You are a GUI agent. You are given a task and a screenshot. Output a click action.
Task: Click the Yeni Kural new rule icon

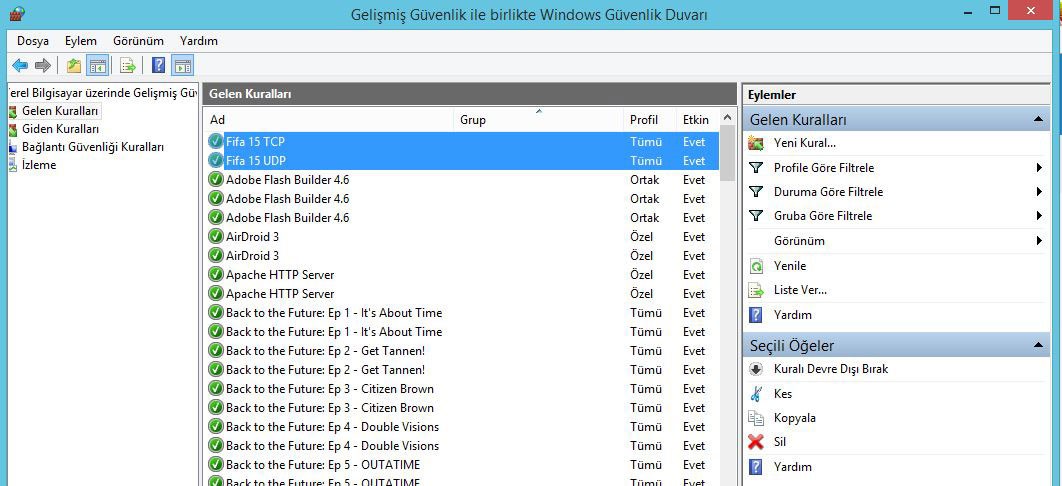pos(756,143)
